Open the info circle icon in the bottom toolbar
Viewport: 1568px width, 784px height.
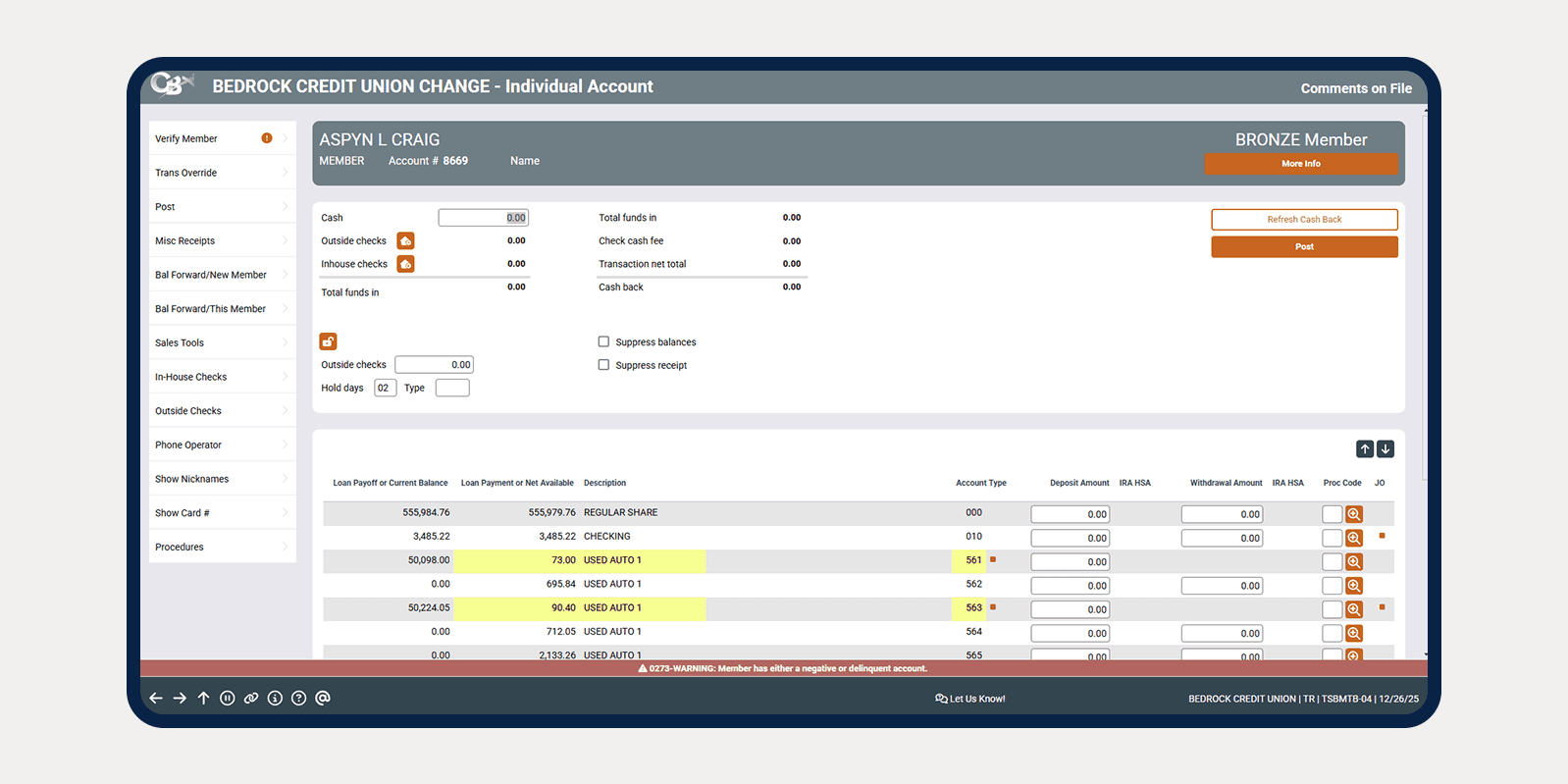(275, 699)
